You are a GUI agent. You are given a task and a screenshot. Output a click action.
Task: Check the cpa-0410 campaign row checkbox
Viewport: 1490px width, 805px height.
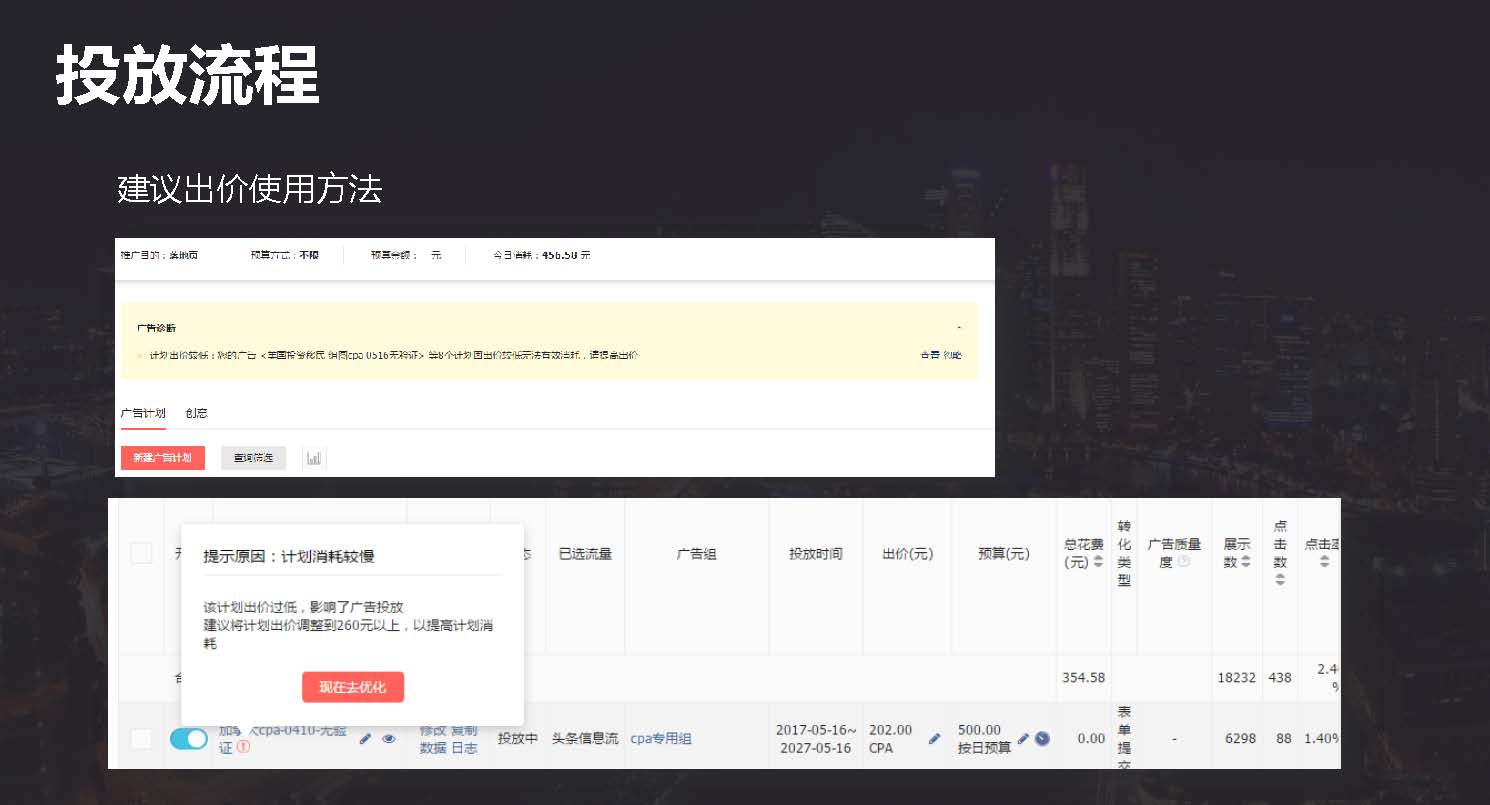(x=141, y=738)
